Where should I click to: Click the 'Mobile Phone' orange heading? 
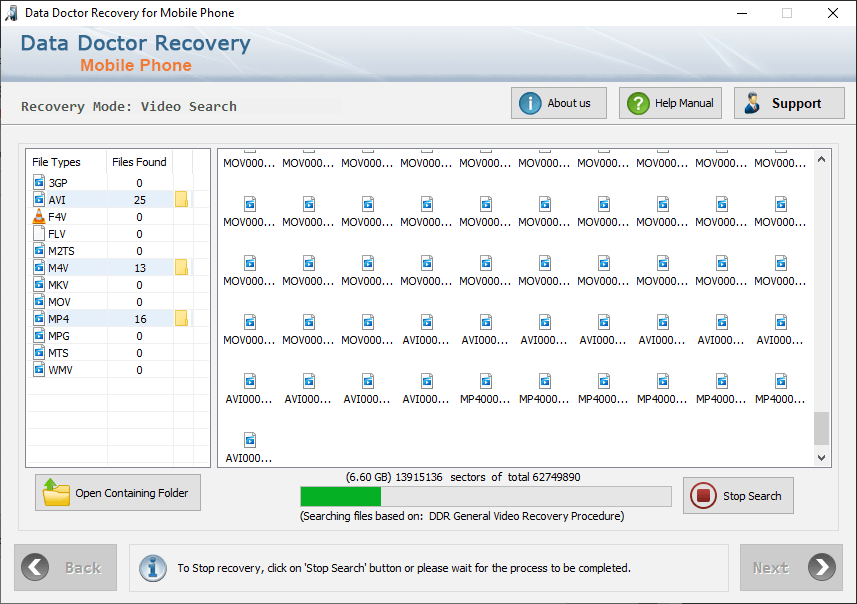[136, 65]
